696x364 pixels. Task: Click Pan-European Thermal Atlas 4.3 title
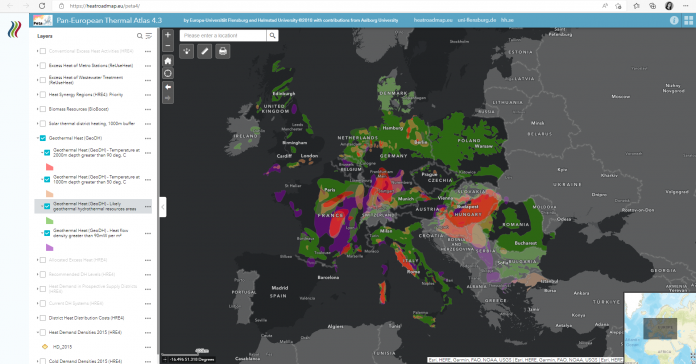point(109,20)
